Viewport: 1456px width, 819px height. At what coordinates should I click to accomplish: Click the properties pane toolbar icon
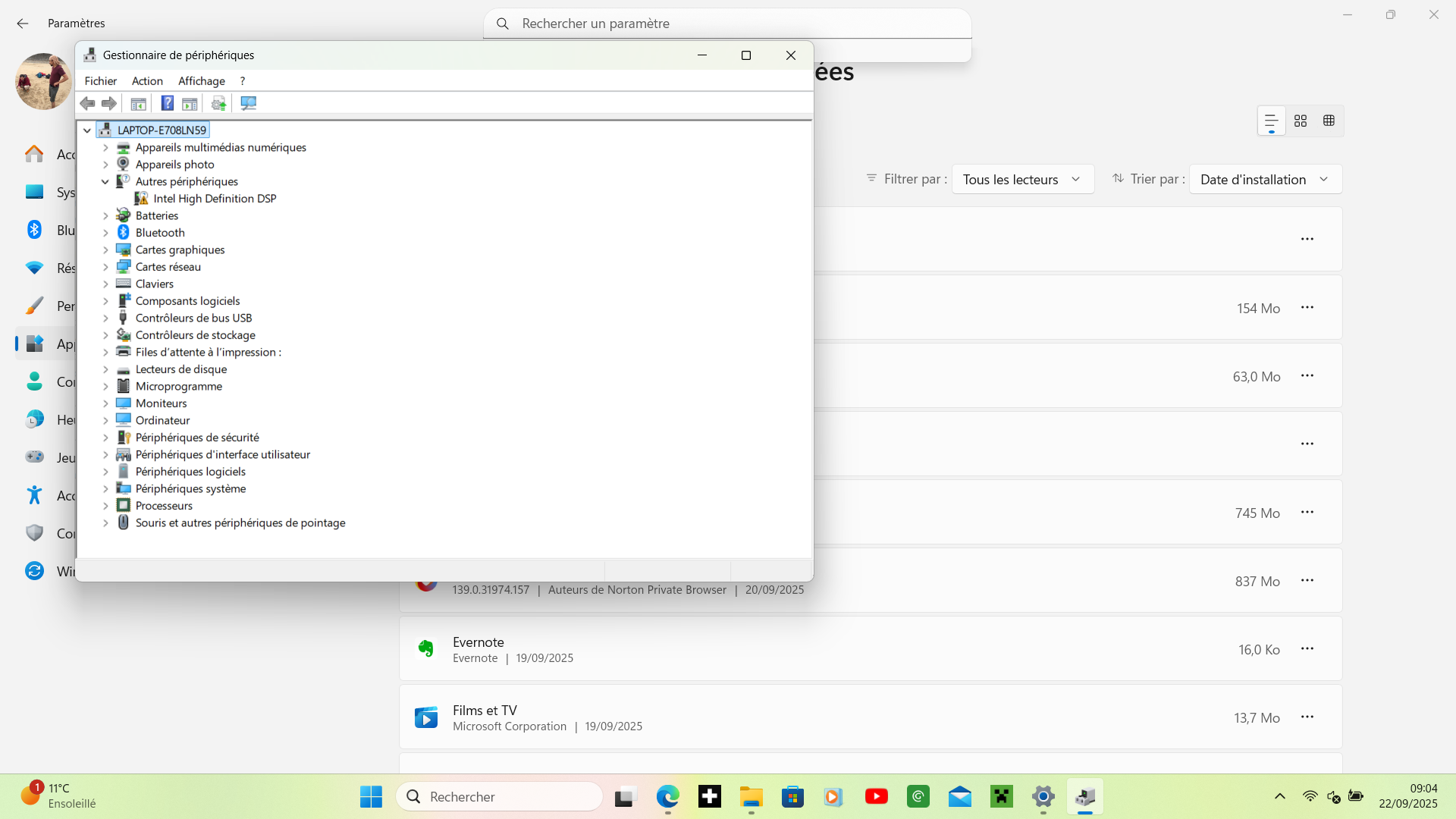(190, 103)
